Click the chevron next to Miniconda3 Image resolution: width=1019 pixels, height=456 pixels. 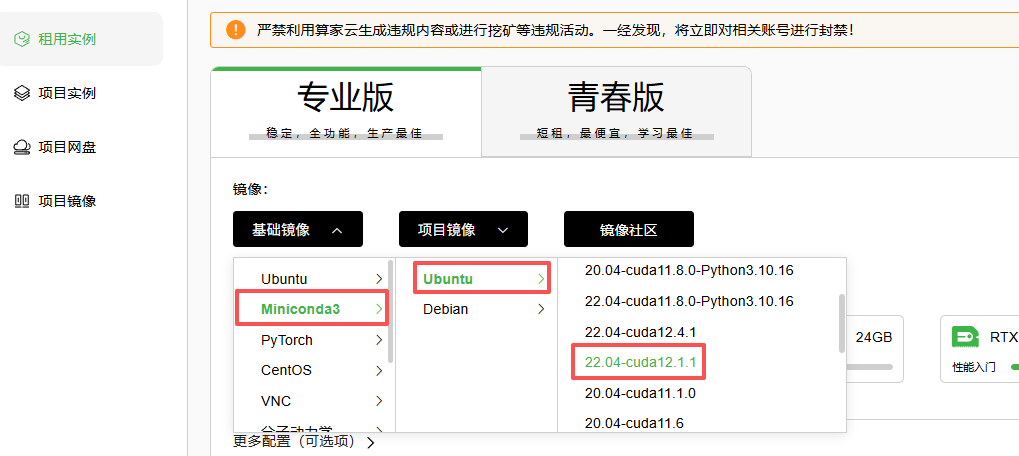click(x=379, y=309)
